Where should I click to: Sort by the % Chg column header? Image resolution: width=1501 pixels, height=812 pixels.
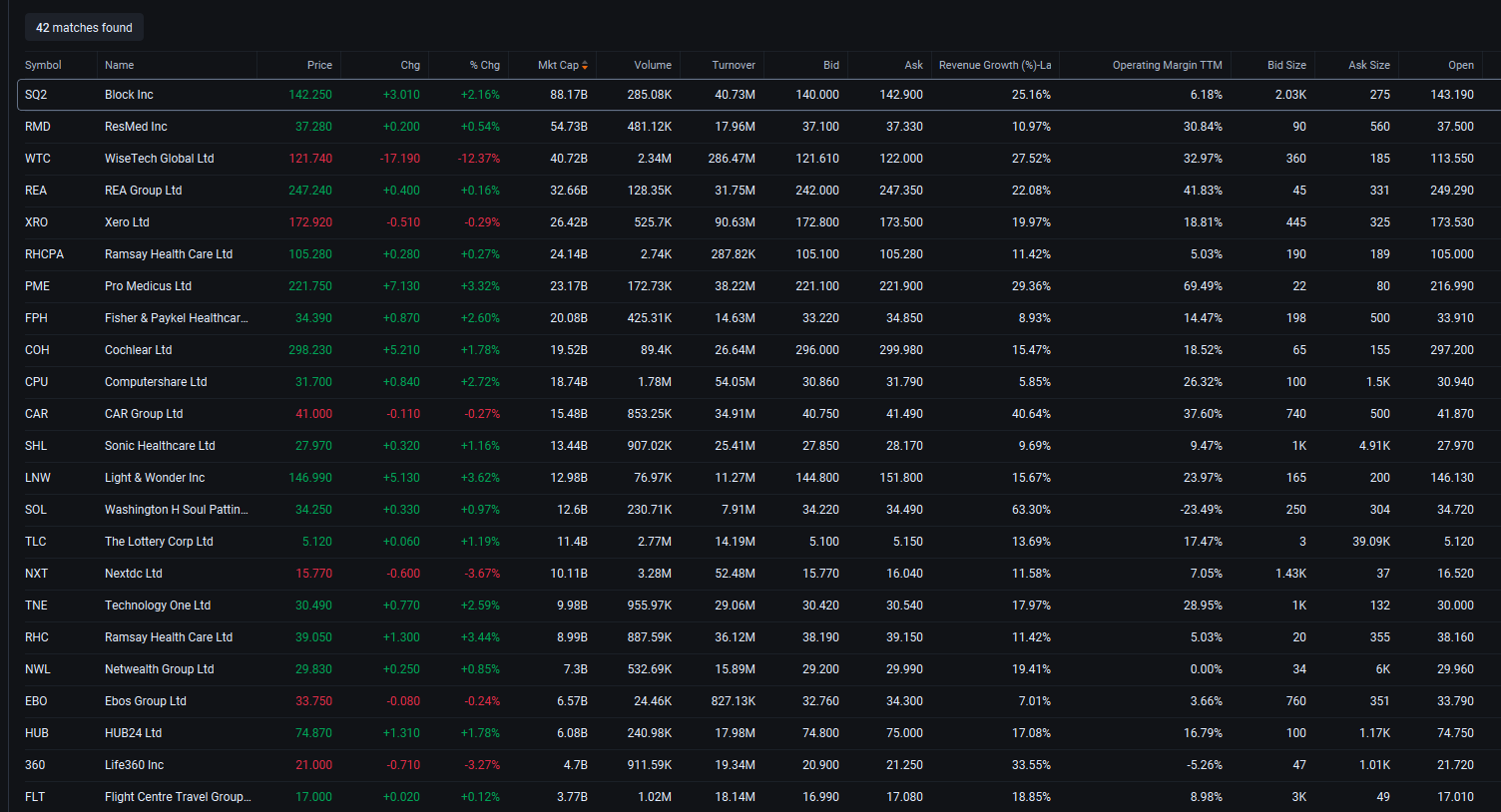click(485, 65)
